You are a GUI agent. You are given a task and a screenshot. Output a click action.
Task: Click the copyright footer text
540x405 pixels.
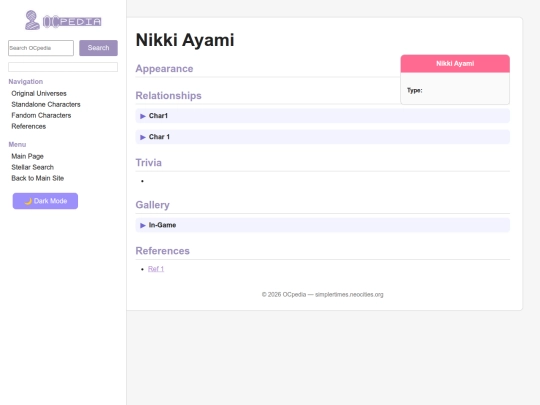click(x=322, y=294)
